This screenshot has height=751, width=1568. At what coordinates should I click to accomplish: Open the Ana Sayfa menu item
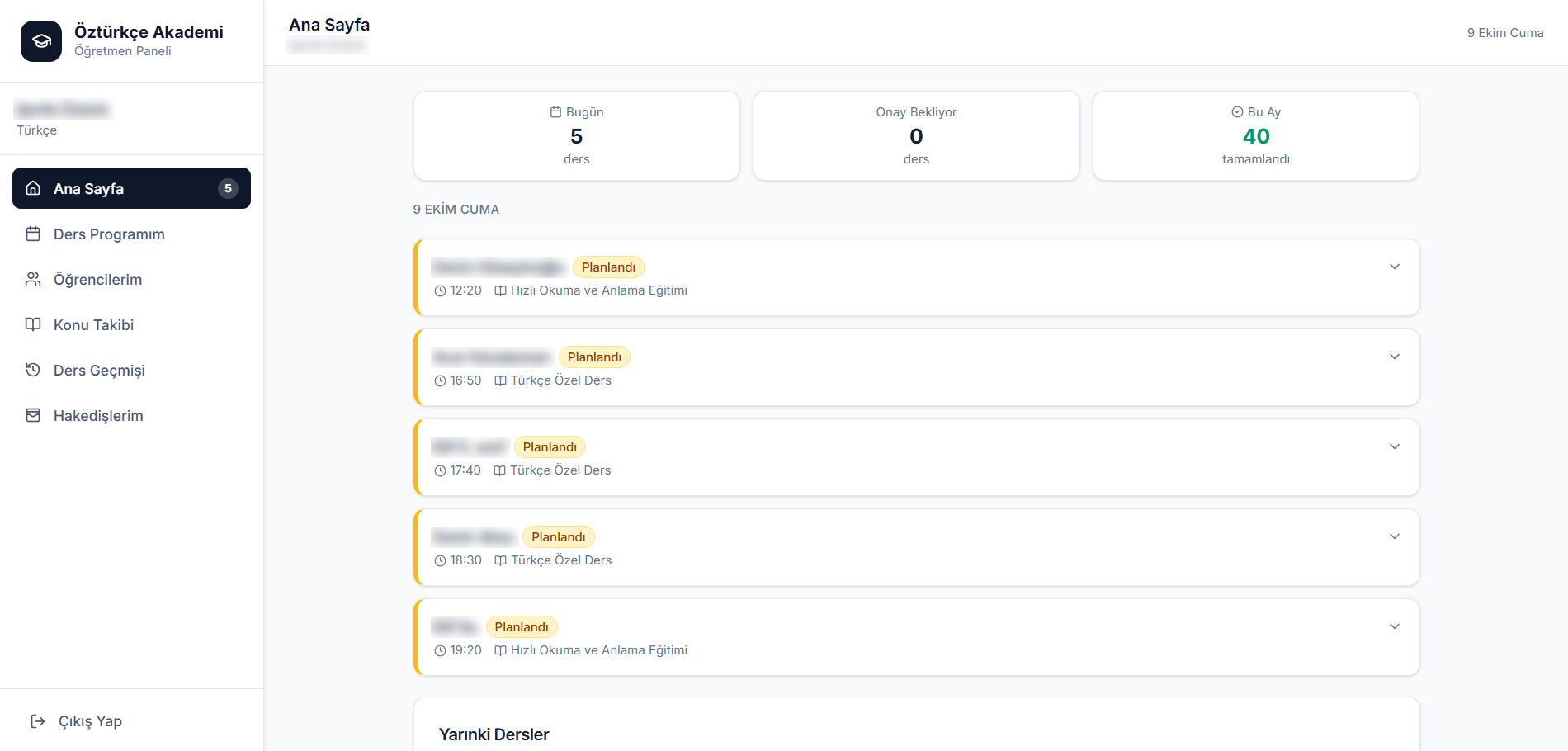pos(131,188)
